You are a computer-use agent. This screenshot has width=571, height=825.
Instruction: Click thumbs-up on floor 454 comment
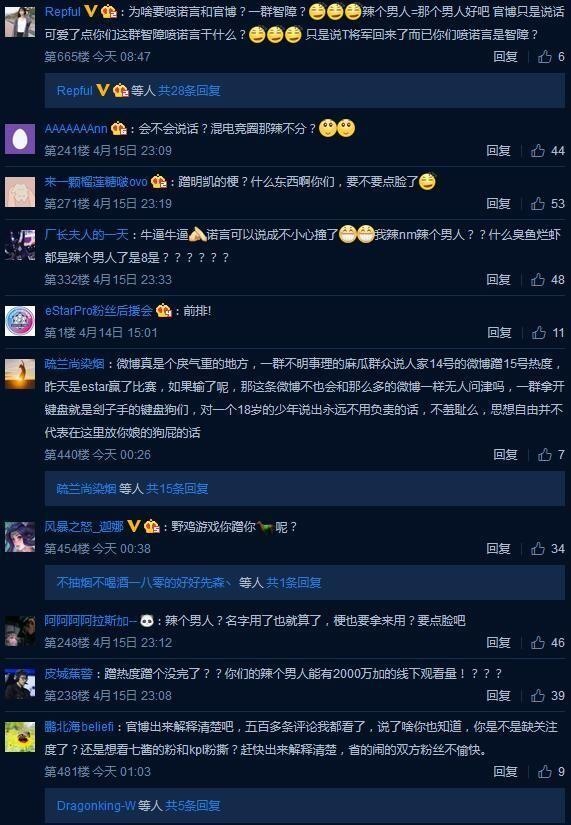(x=547, y=549)
